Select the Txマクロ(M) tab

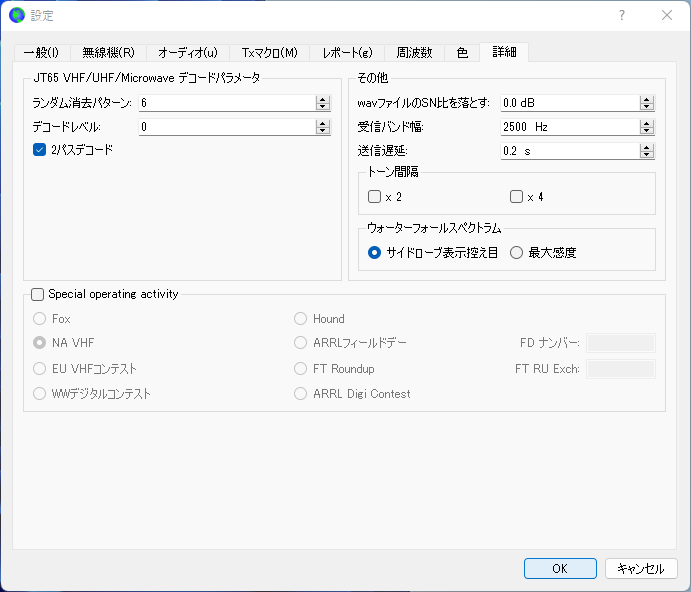[x=269, y=52]
